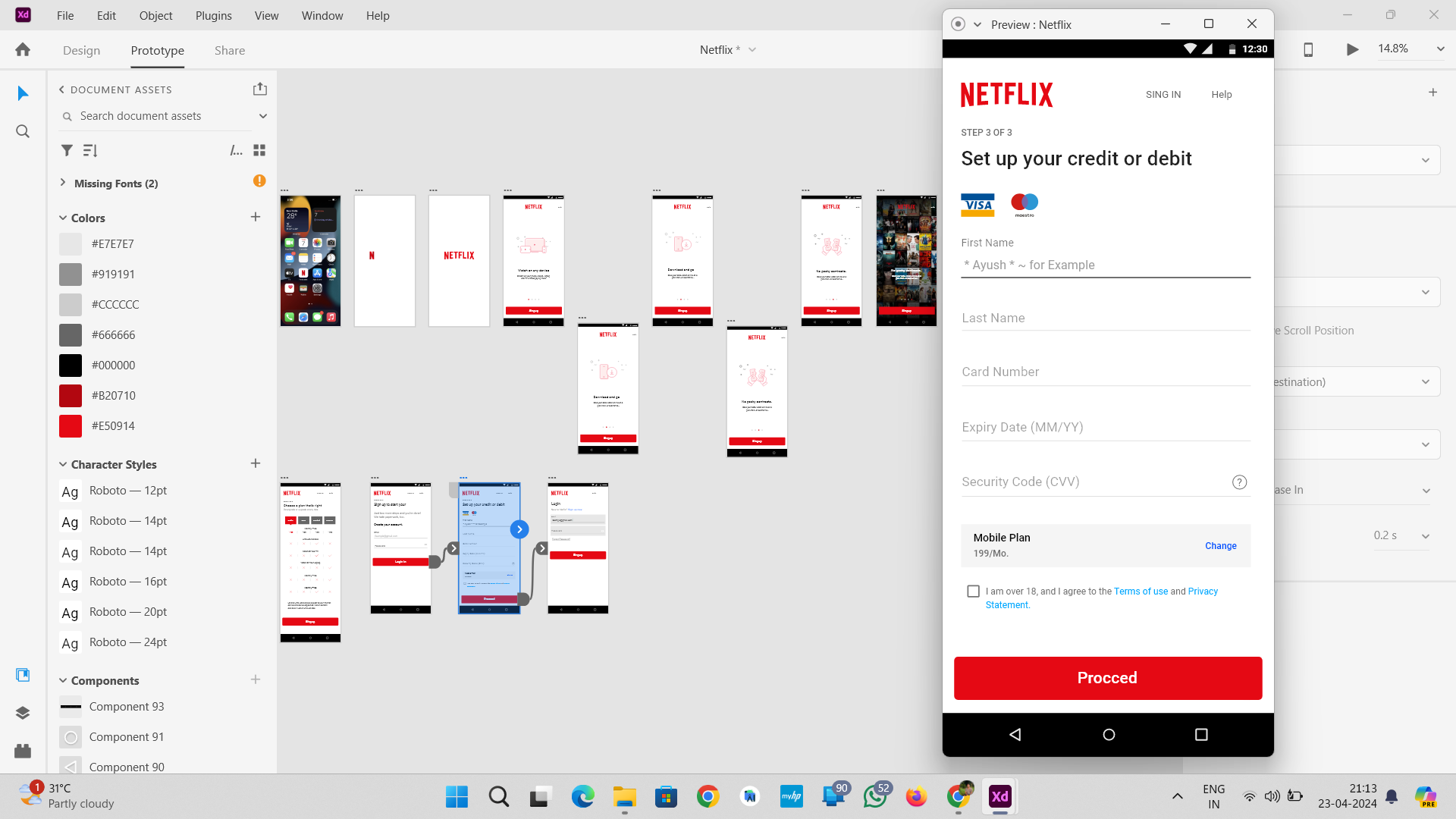This screenshot has width=1456, height=819.
Task: Open the Window menu
Action: pyautogui.click(x=322, y=15)
